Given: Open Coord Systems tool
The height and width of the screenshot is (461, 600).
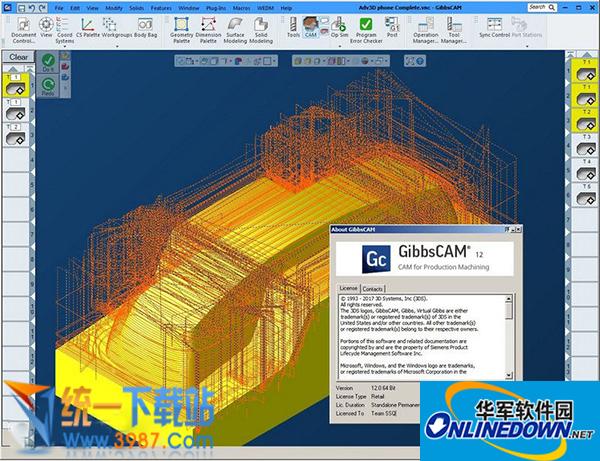Looking at the screenshot, I should point(64,30).
